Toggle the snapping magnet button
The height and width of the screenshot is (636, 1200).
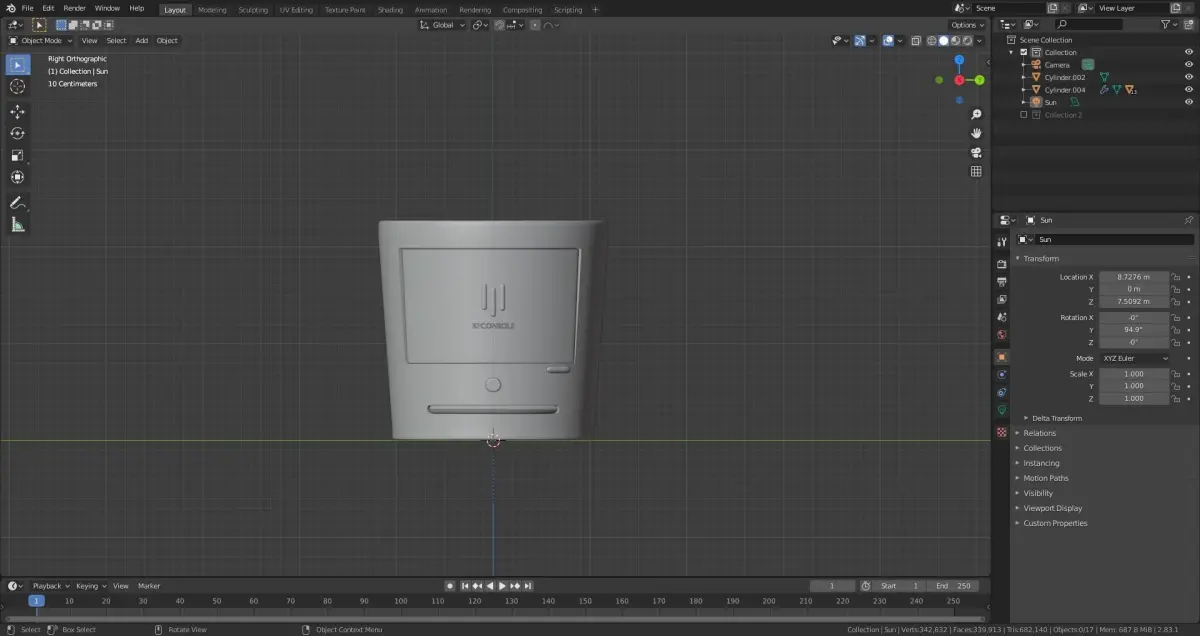coord(499,25)
